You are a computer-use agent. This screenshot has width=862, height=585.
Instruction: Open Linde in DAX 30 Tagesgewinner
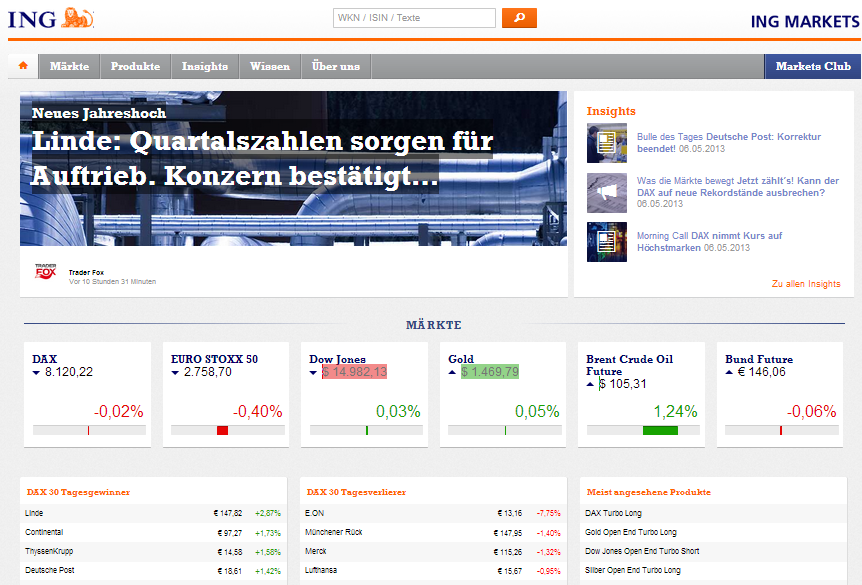tap(35, 512)
